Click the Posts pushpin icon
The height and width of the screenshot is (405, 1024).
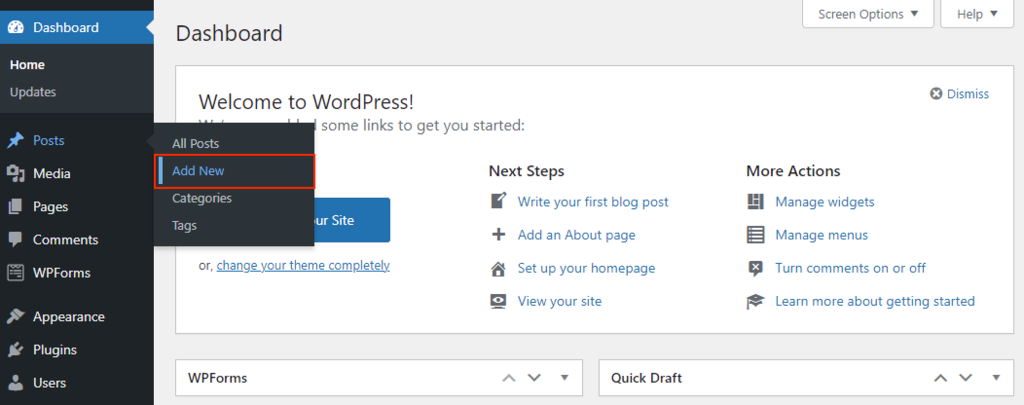pos(15,141)
